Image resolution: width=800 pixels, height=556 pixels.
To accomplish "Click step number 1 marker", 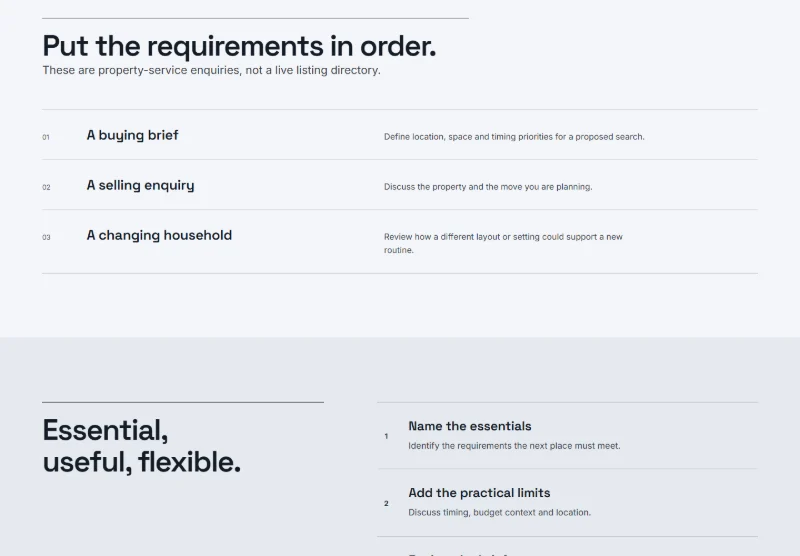I will pos(386,436).
